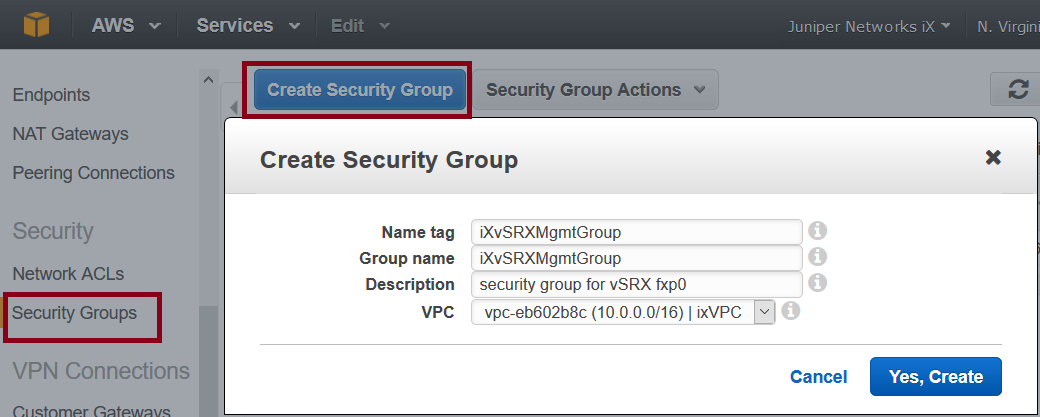This screenshot has height=417, width=1040.
Task: Click the Name tag input field
Action: (636, 232)
